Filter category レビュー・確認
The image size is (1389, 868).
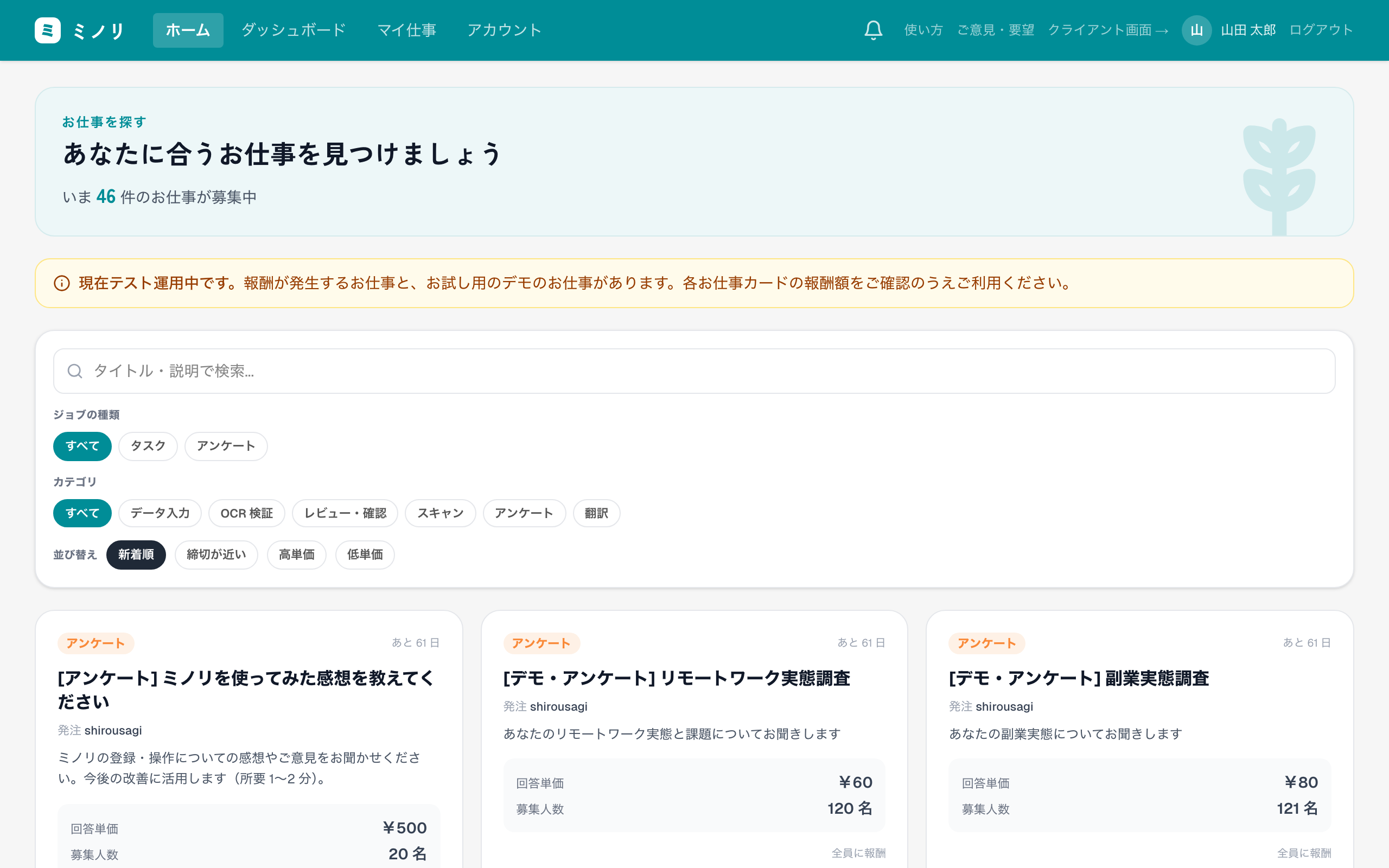coord(345,513)
